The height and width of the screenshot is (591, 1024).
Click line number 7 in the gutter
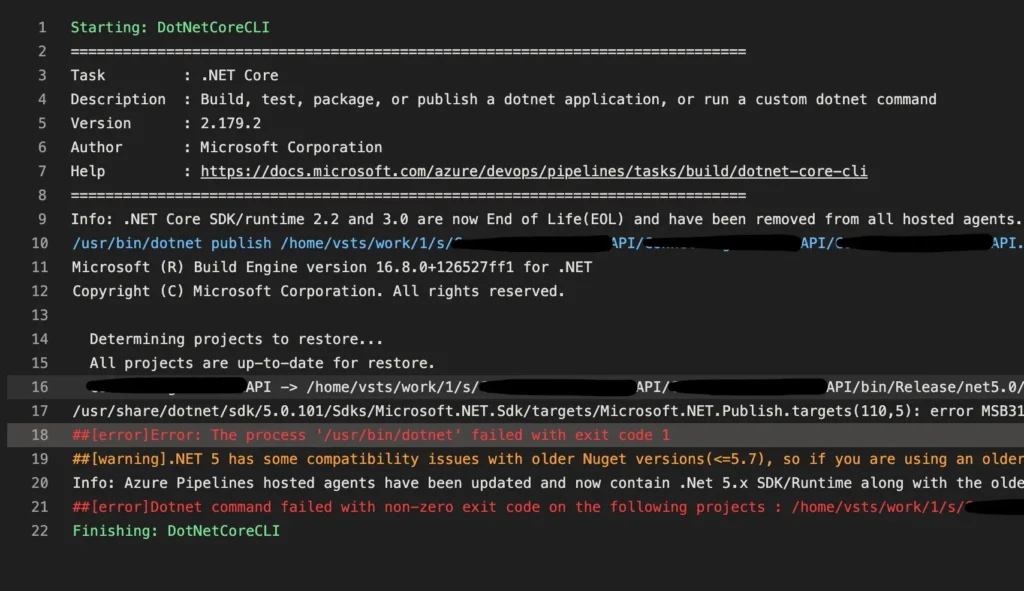pos(42,171)
